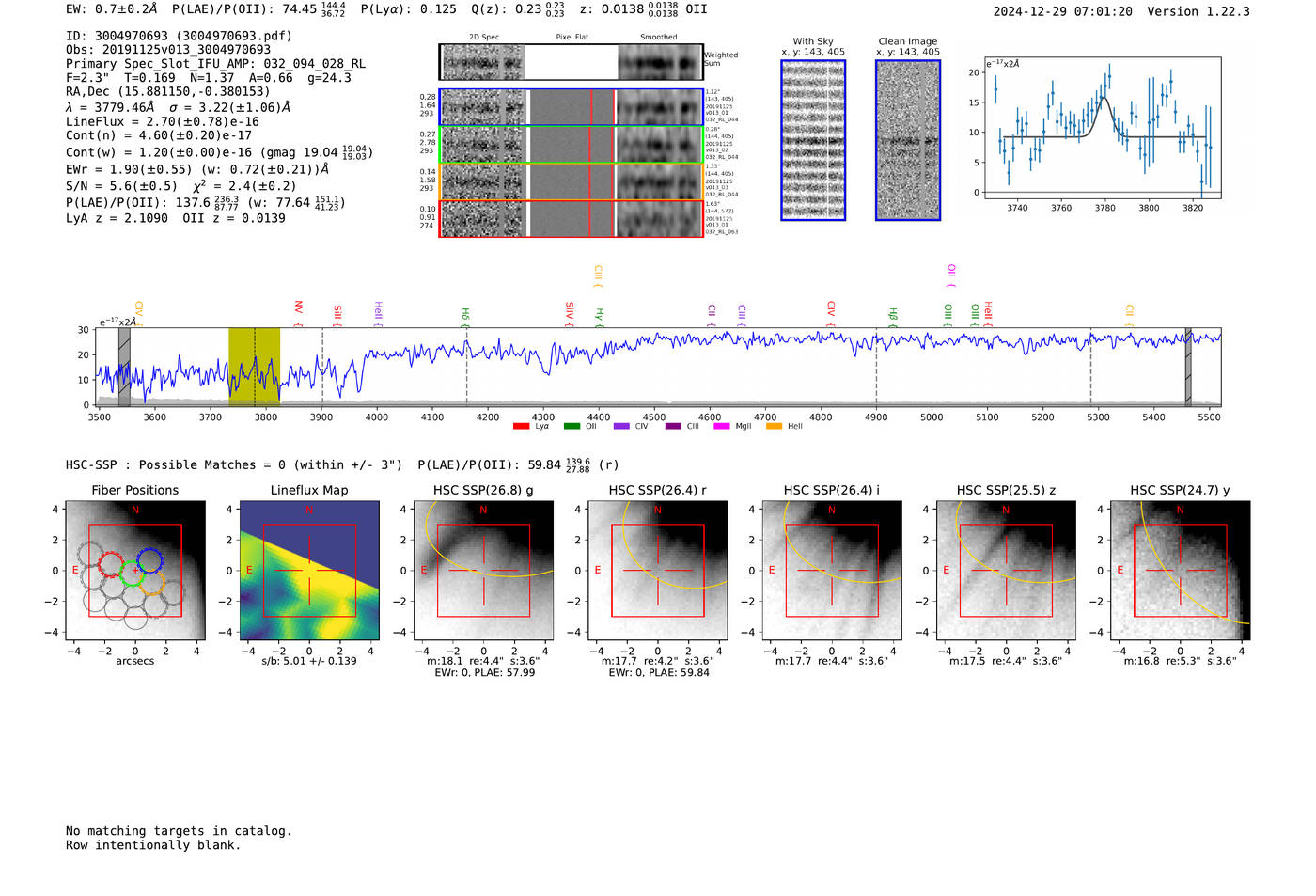This screenshot has height=896, width=1316.
Task: Click the RA,Dec coordinates line
Action: [x=168, y=91]
